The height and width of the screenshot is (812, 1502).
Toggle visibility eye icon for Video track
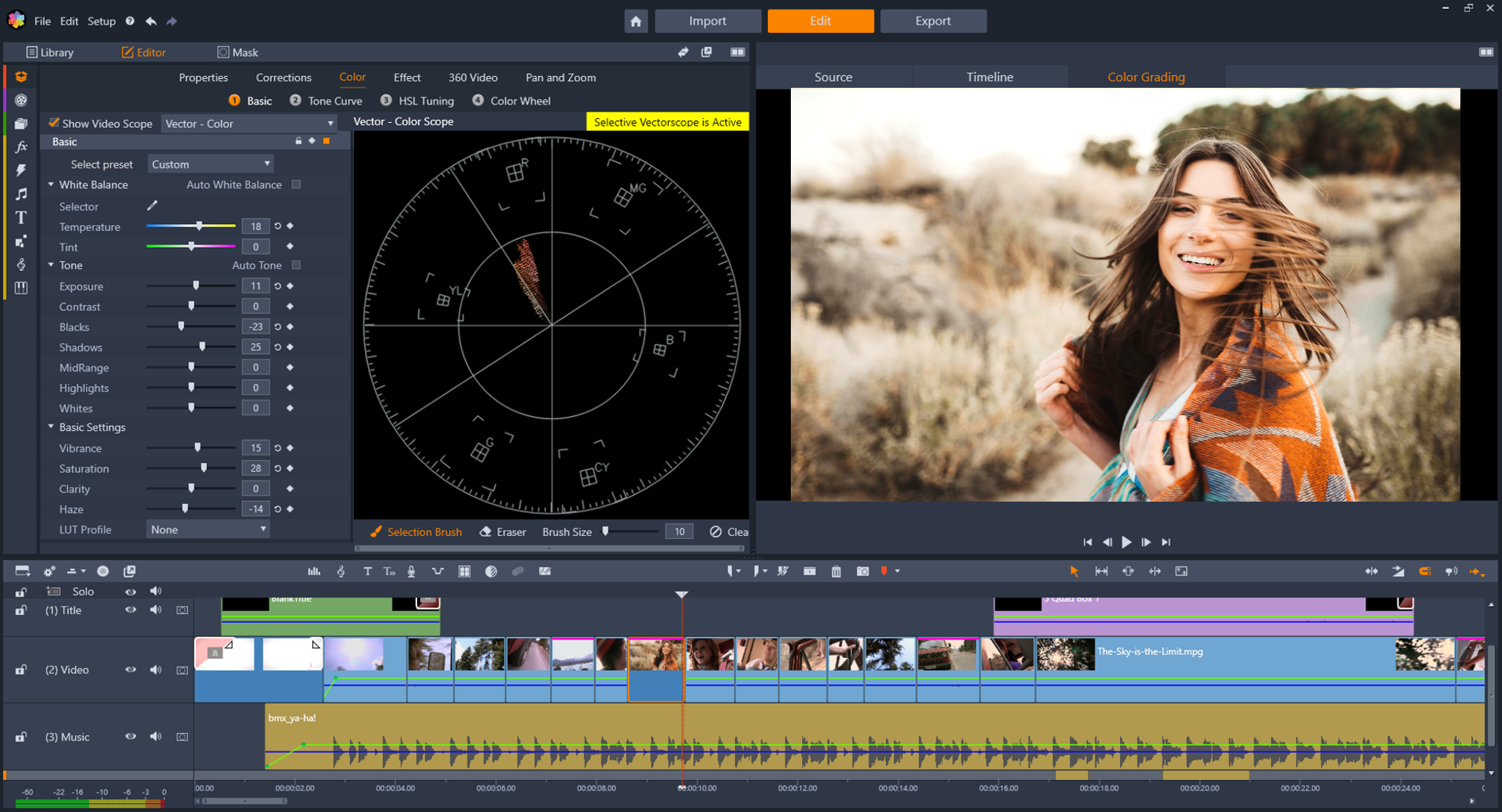[131, 669]
